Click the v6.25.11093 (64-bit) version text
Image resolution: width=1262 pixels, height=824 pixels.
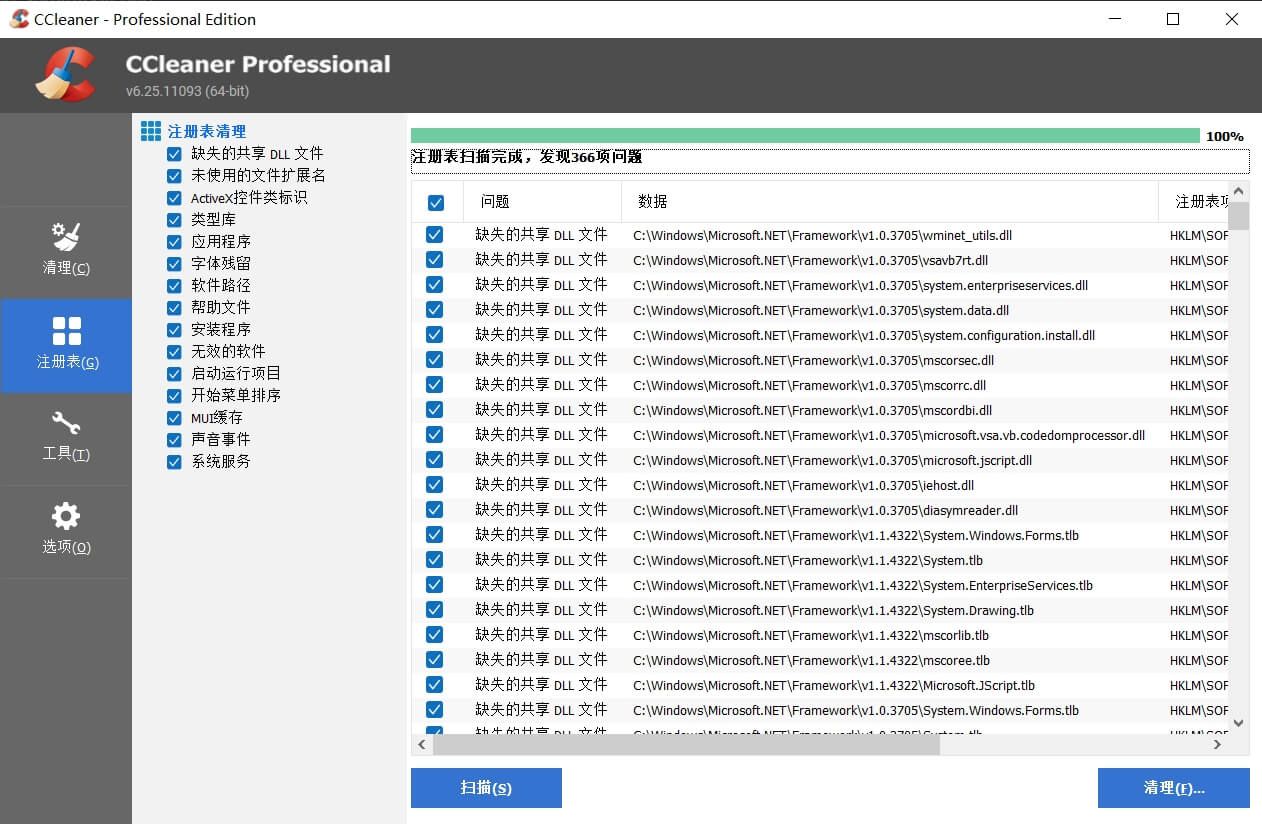187,91
